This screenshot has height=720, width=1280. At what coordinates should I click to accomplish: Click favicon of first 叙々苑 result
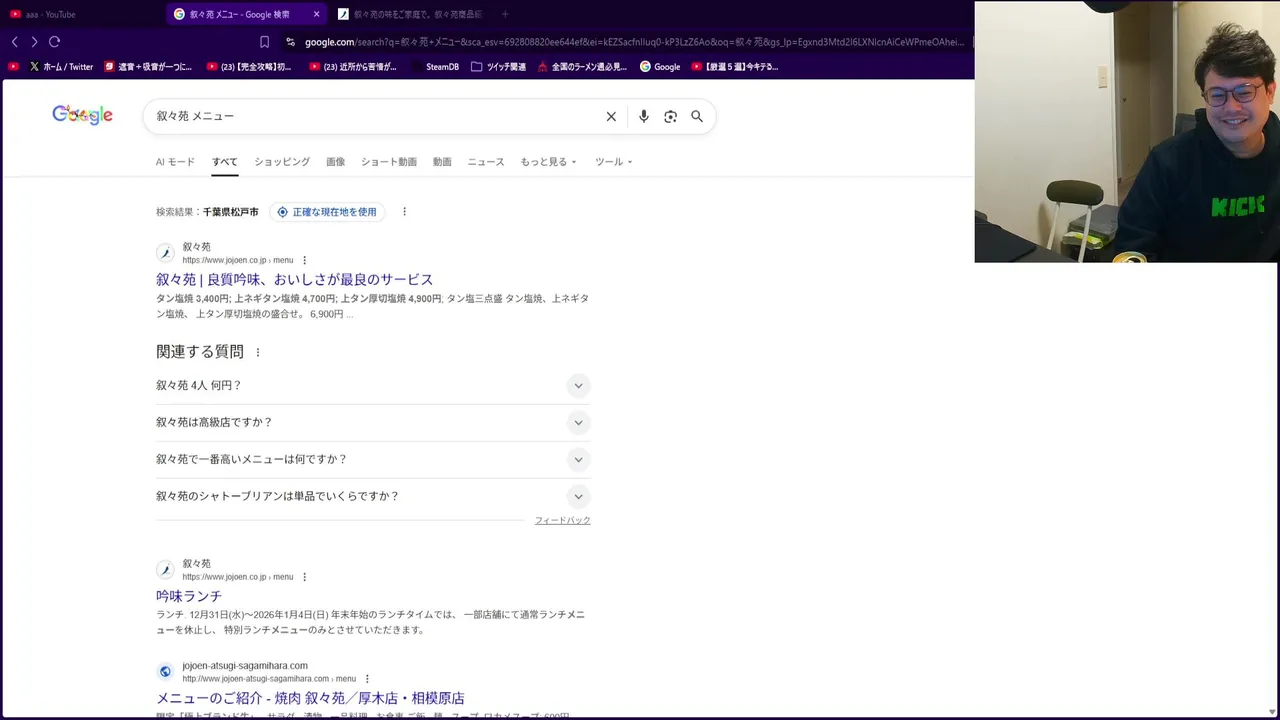click(x=165, y=253)
